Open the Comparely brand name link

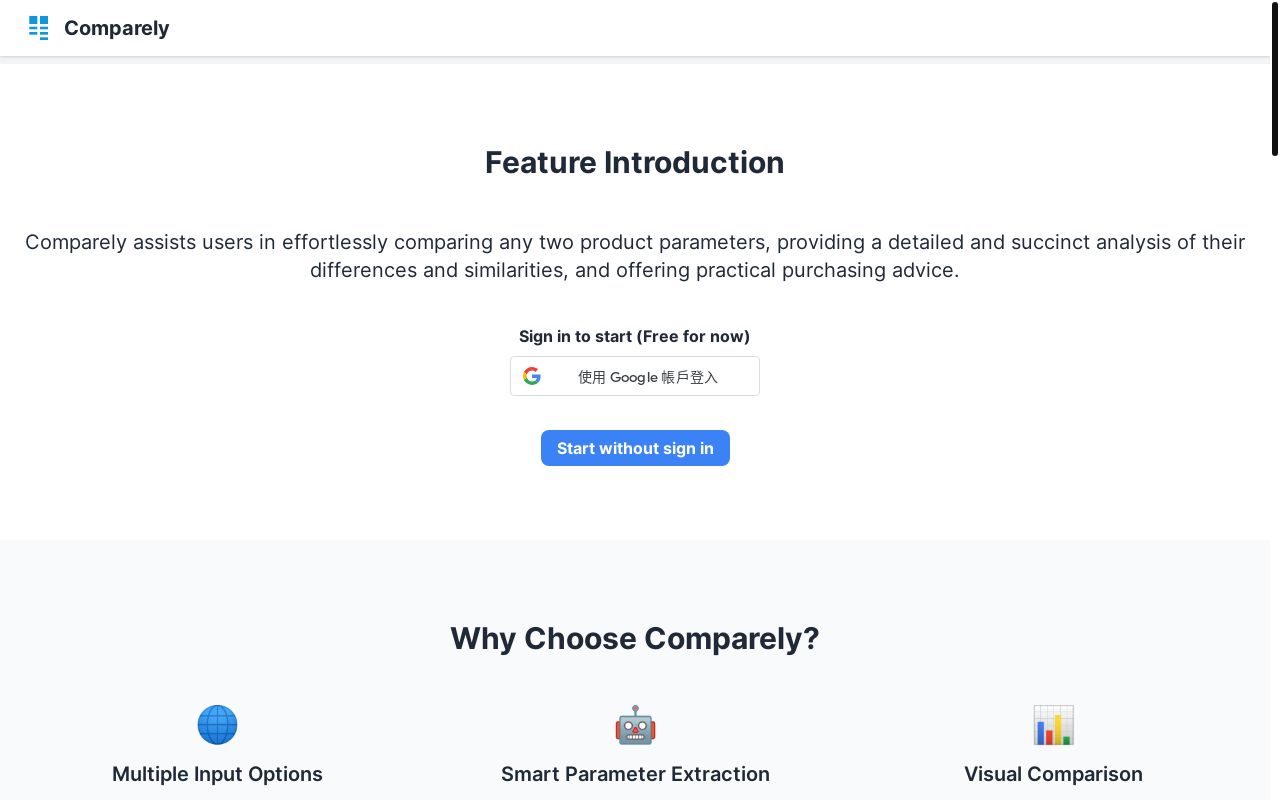(x=116, y=28)
